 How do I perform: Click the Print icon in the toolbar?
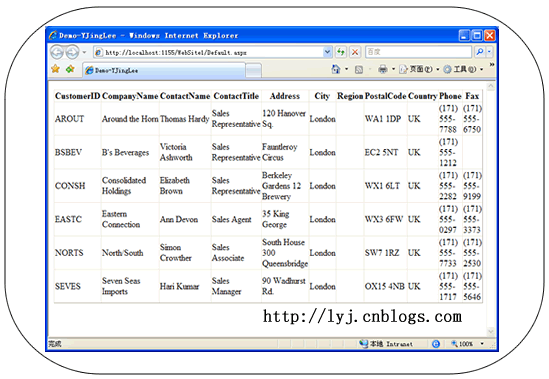point(383,69)
